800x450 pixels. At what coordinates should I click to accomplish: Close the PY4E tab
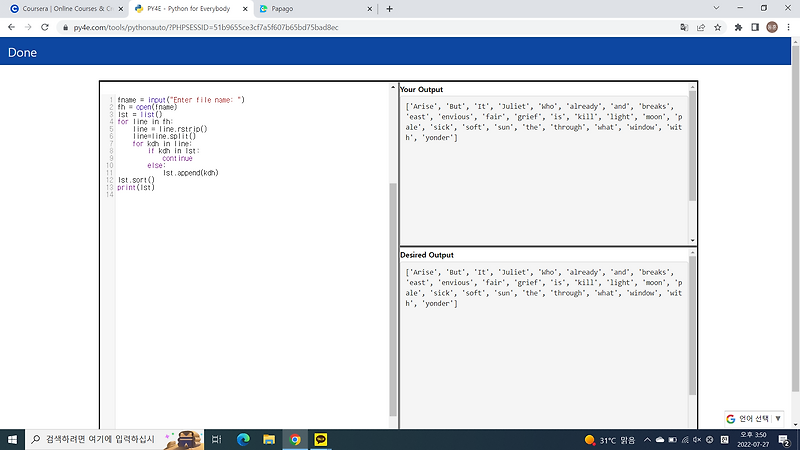(x=245, y=9)
